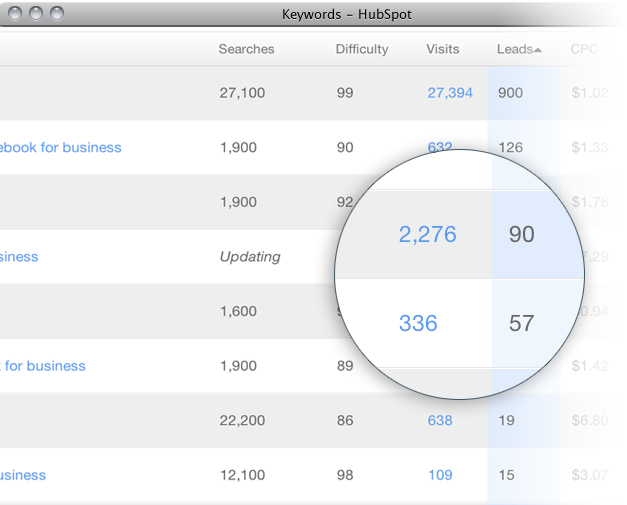The height and width of the screenshot is (505, 627).
Task: Select the 126 leads cell
Action: click(511, 148)
